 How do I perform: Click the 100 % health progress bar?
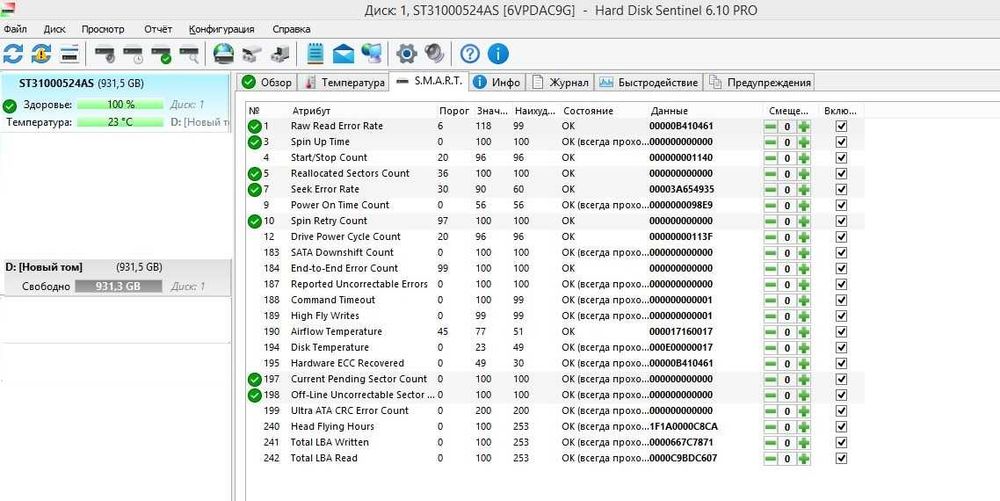tap(121, 105)
